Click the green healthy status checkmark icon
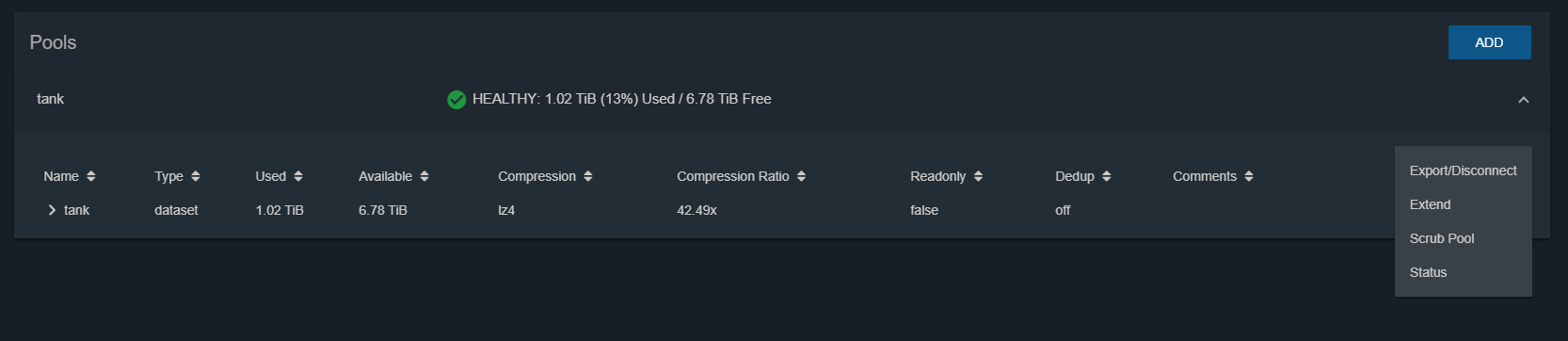This screenshot has height=341, width=1568. [456, 100]
